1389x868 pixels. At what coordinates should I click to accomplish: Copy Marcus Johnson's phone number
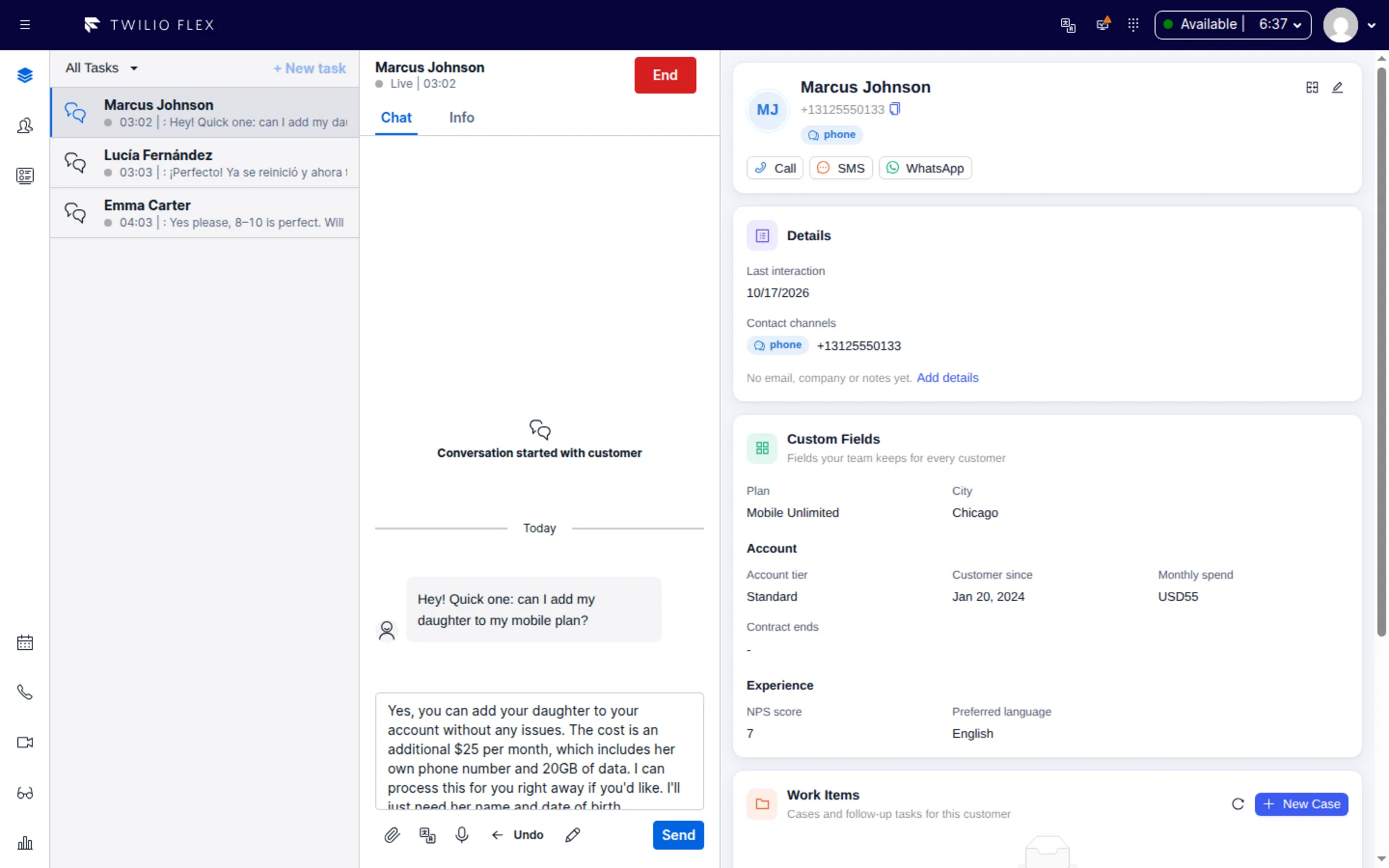click(895, 109)
